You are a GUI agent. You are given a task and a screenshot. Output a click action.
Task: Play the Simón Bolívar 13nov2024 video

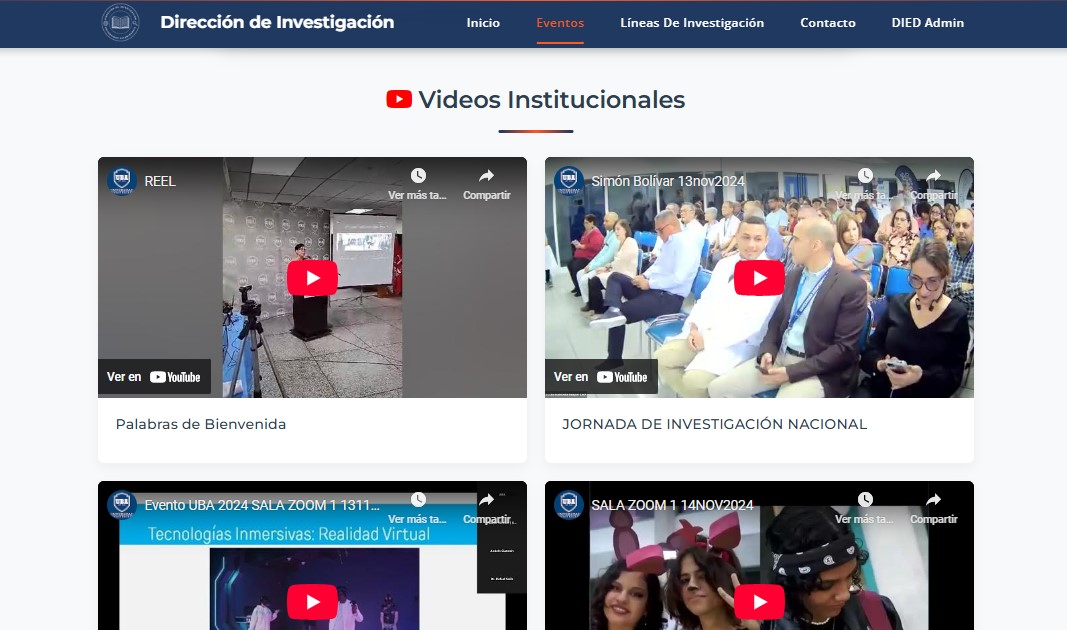(x=759, y=278)
